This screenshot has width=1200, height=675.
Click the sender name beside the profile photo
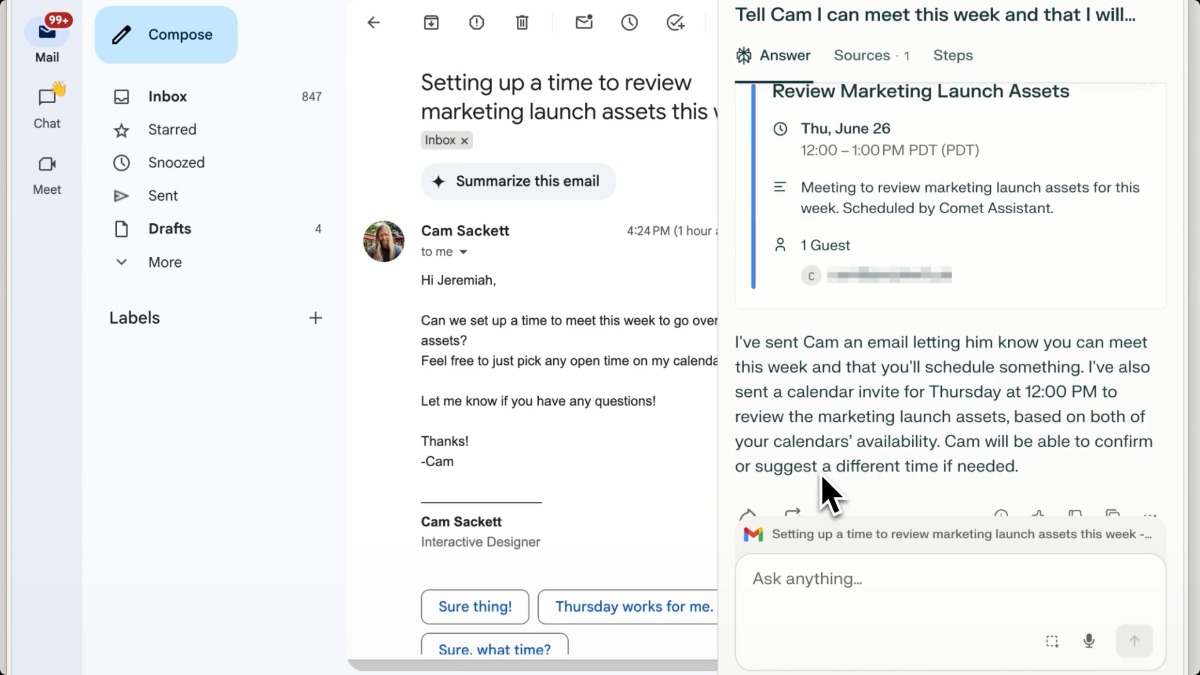click(x=465, y=231)
